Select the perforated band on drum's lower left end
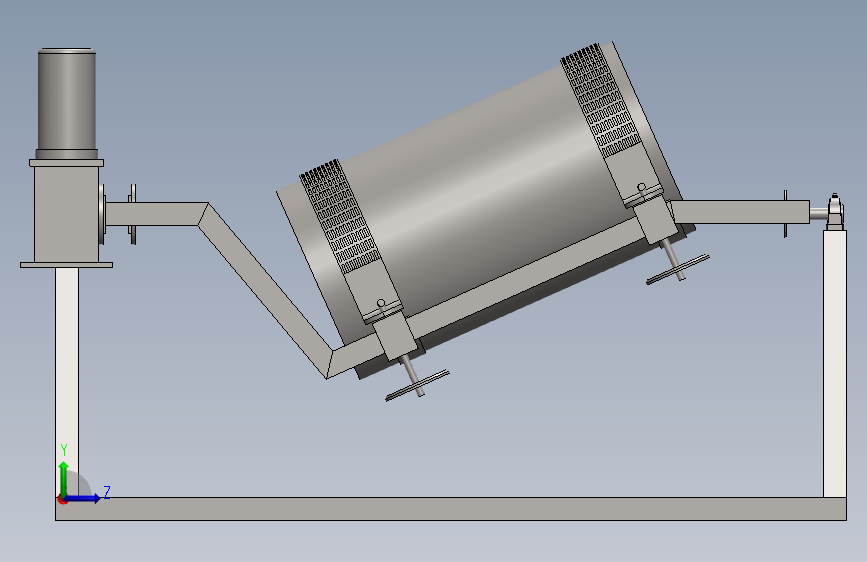 coord(340,217)
